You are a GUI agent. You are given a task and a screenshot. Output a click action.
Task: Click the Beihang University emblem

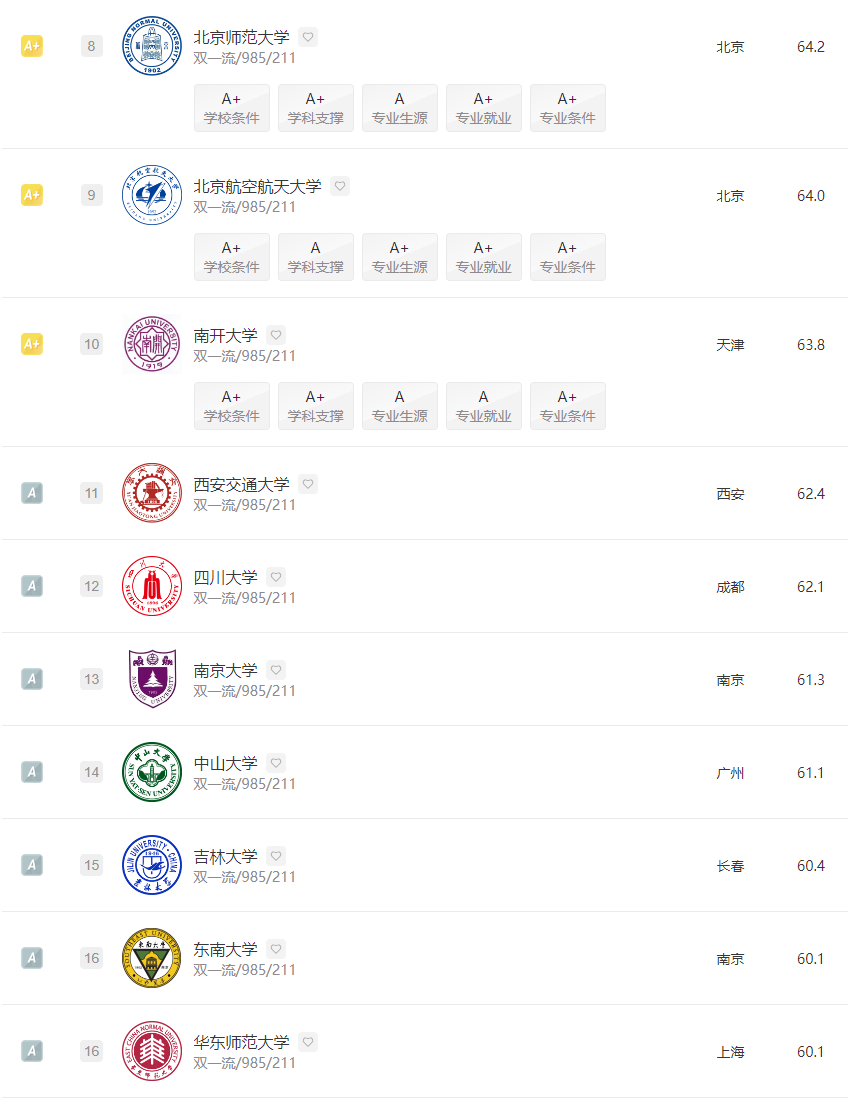point(152,195)
